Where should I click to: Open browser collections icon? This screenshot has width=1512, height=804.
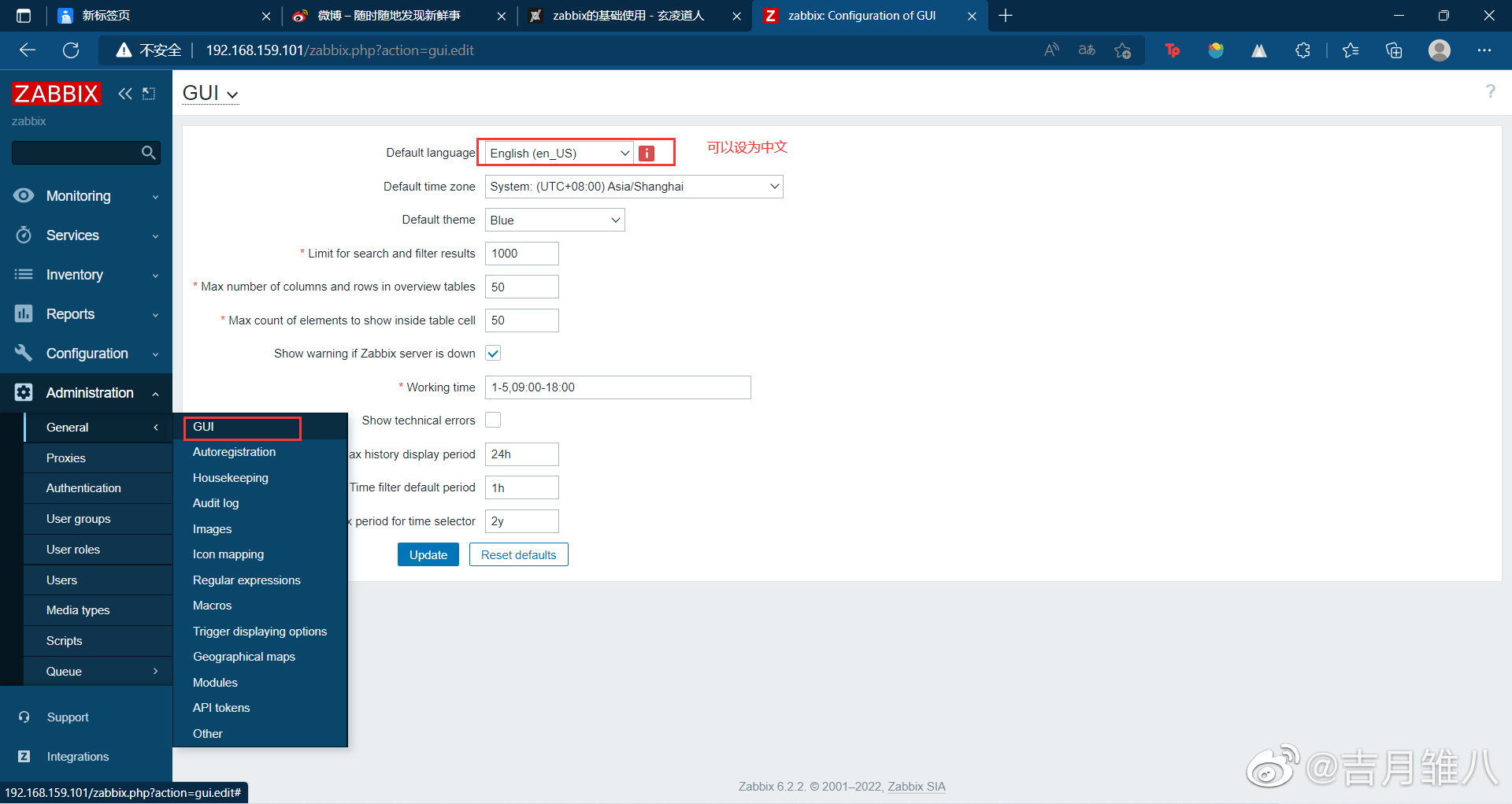tap(1394, 50)
